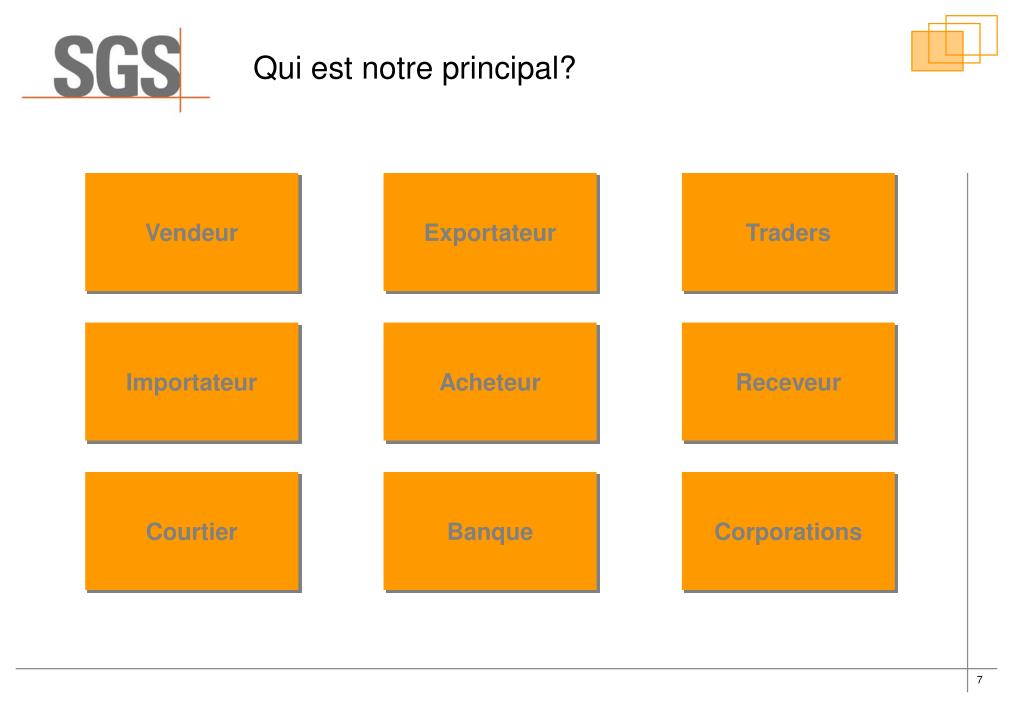Click the slide title 'Qui est notre principal?'

pos(414,69)
